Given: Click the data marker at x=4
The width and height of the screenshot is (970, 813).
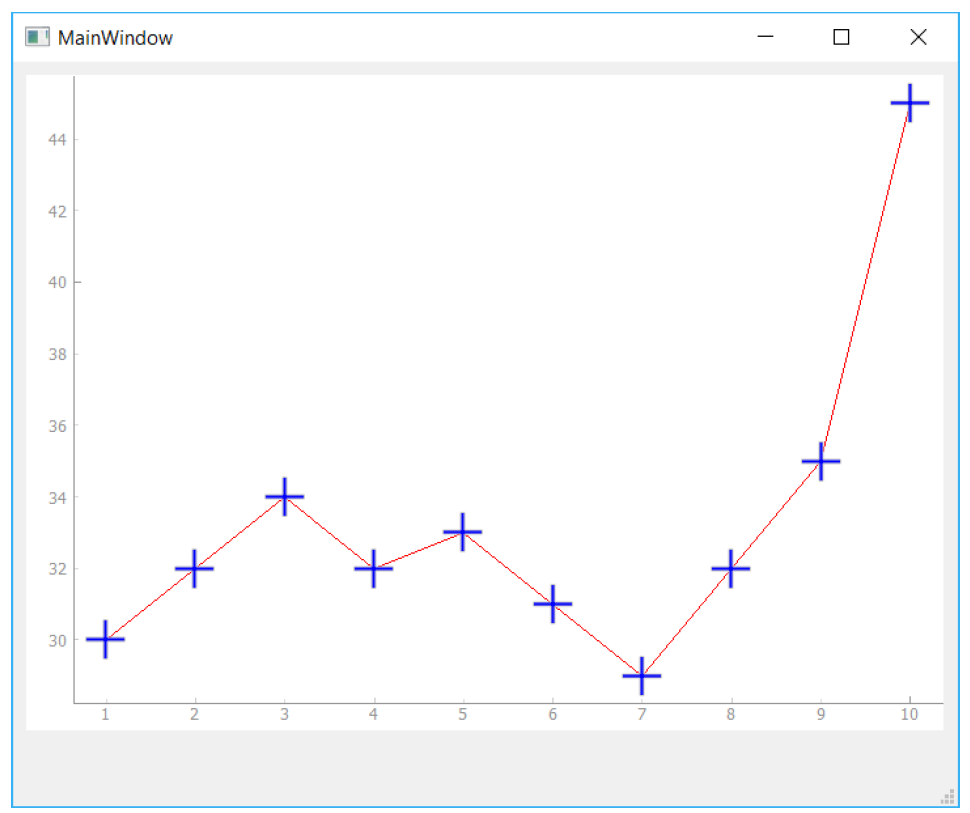Looking at the screenshot, I should [373, 568].
